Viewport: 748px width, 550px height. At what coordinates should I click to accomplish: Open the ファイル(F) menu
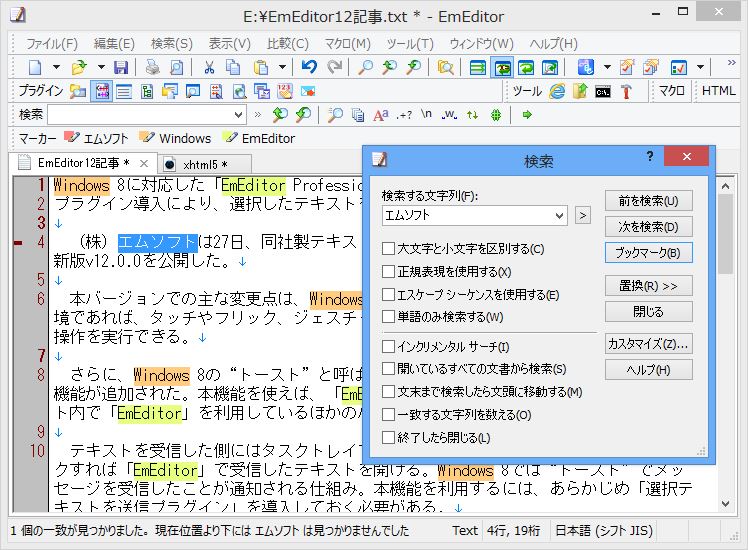(x=52, y=44)
